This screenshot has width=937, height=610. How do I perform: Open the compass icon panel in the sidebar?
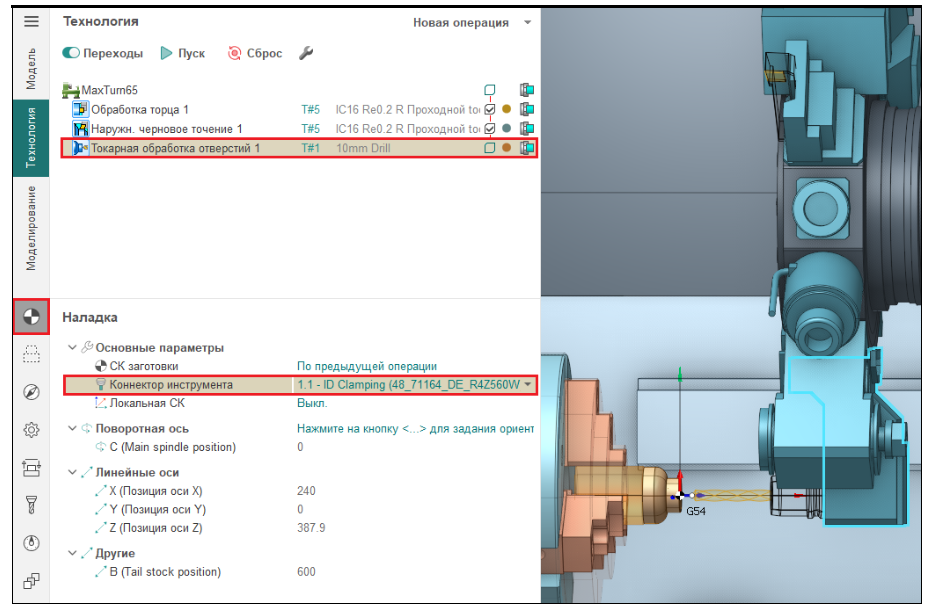[x=31, y=392]
